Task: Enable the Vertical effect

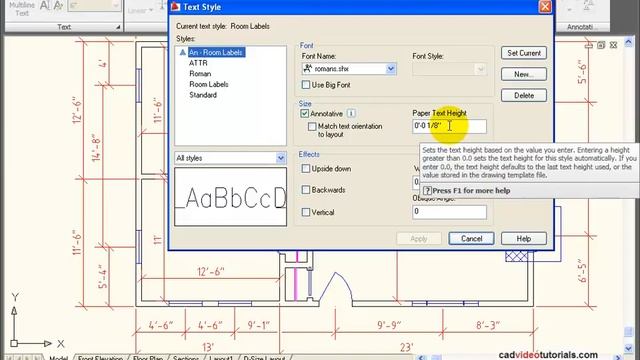Action: tap(306, 212)
